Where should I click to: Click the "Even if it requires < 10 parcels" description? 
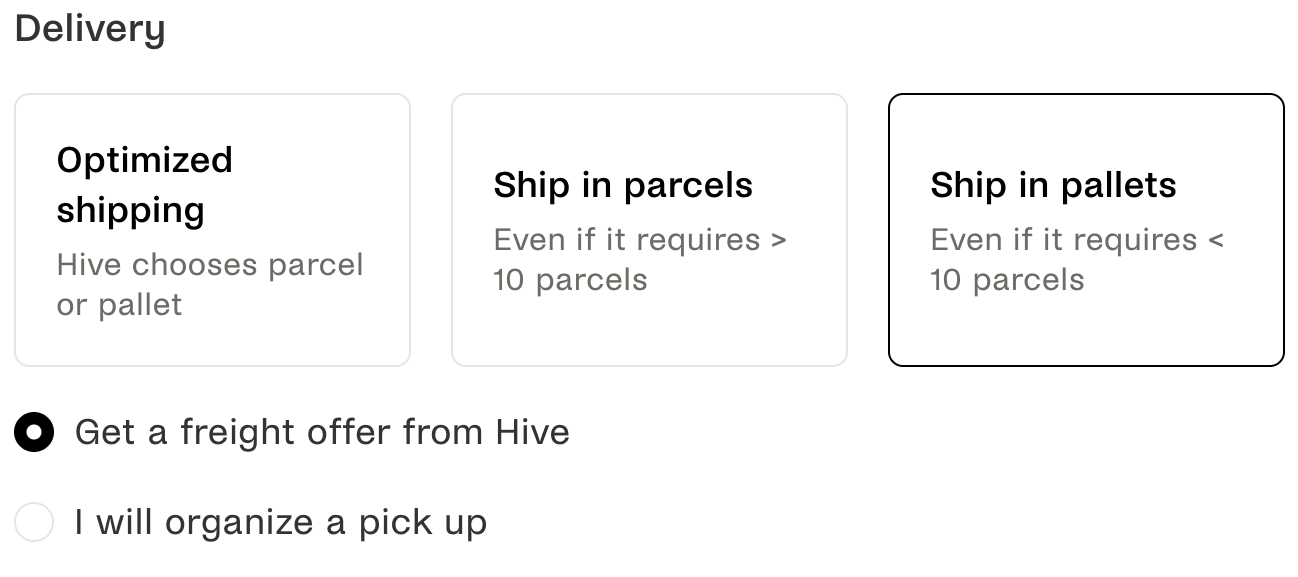1077,259
